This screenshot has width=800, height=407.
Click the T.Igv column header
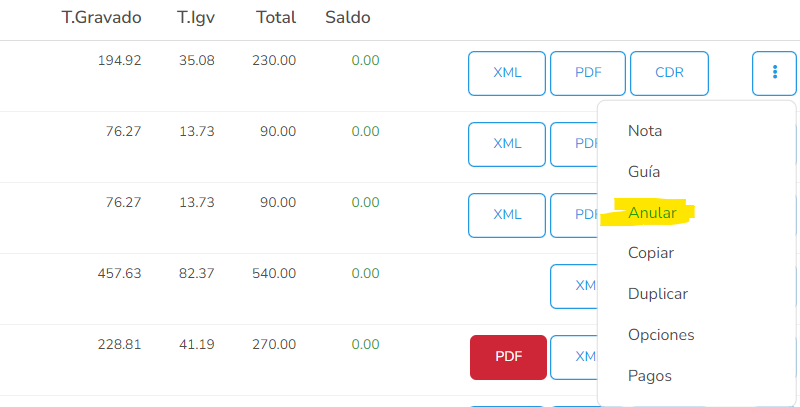pos(196,17)
